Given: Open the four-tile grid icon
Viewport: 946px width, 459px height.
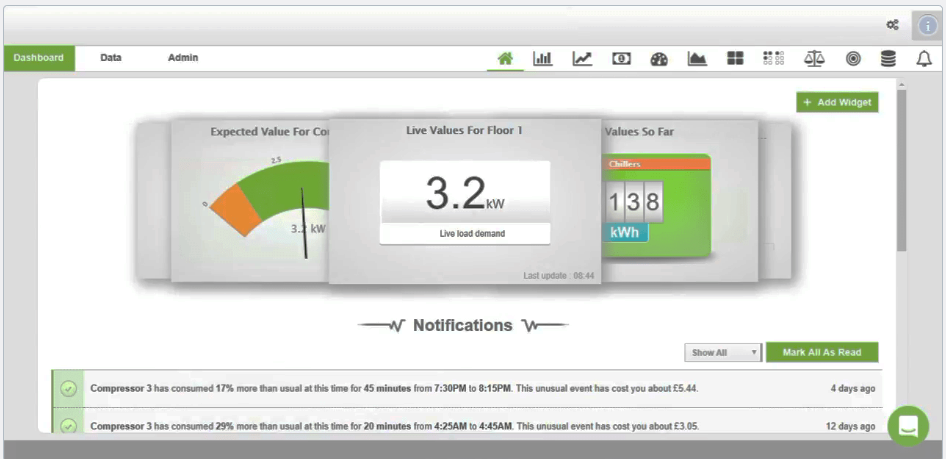Looking at the screenshot, I should (x=735, y=59).
